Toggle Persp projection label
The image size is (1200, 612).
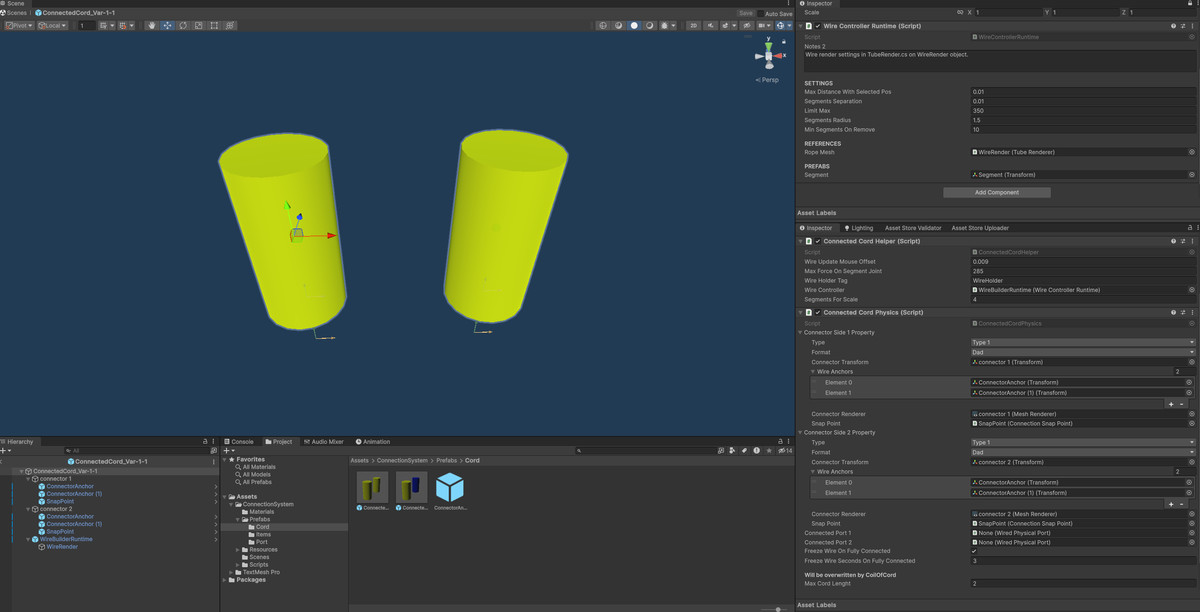point(768,80)
